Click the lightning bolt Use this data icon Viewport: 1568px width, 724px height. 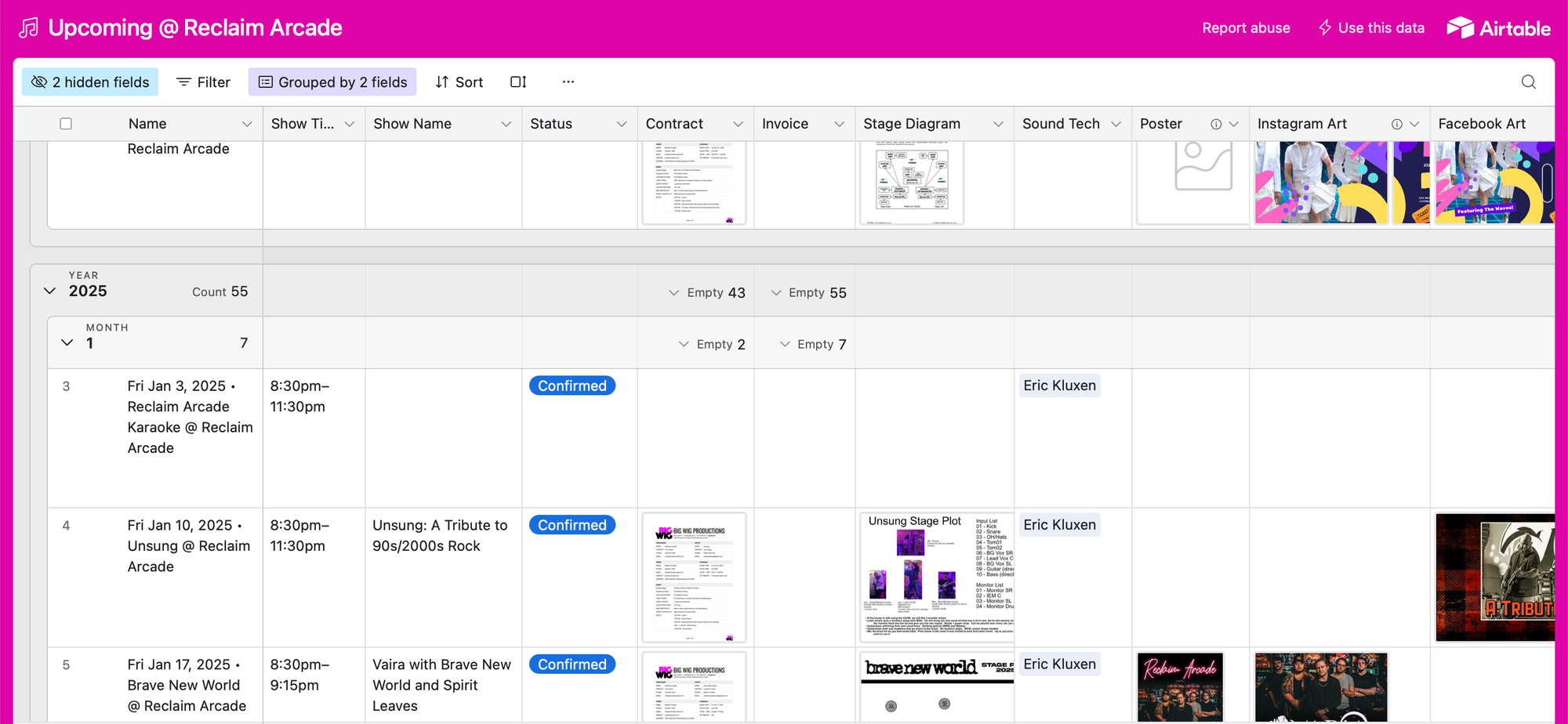click(x=1325, y=28)
